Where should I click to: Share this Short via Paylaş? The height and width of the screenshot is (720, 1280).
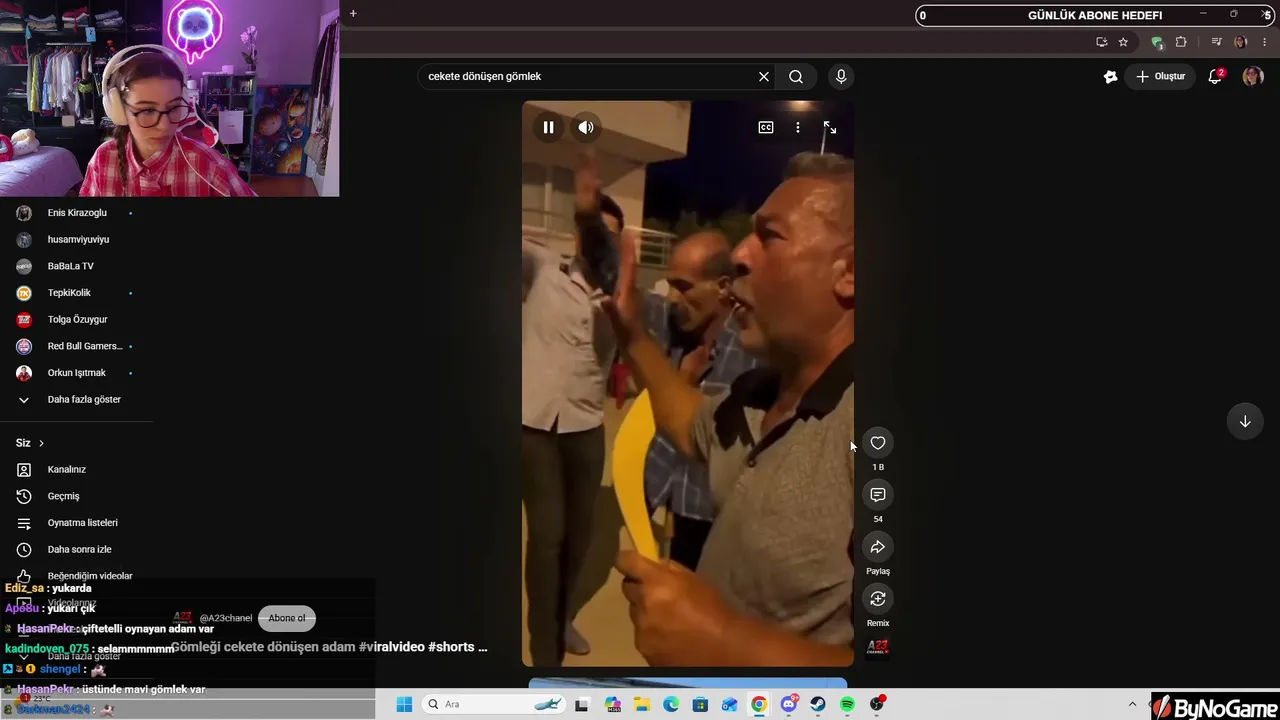[x=878, y=547]
